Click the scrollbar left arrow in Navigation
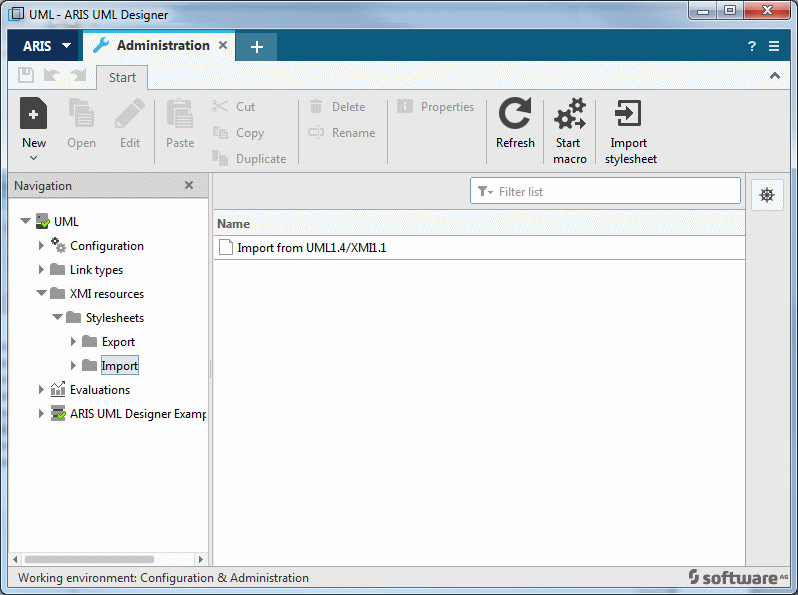Screen dimensions: 798x595 (15, 559)
